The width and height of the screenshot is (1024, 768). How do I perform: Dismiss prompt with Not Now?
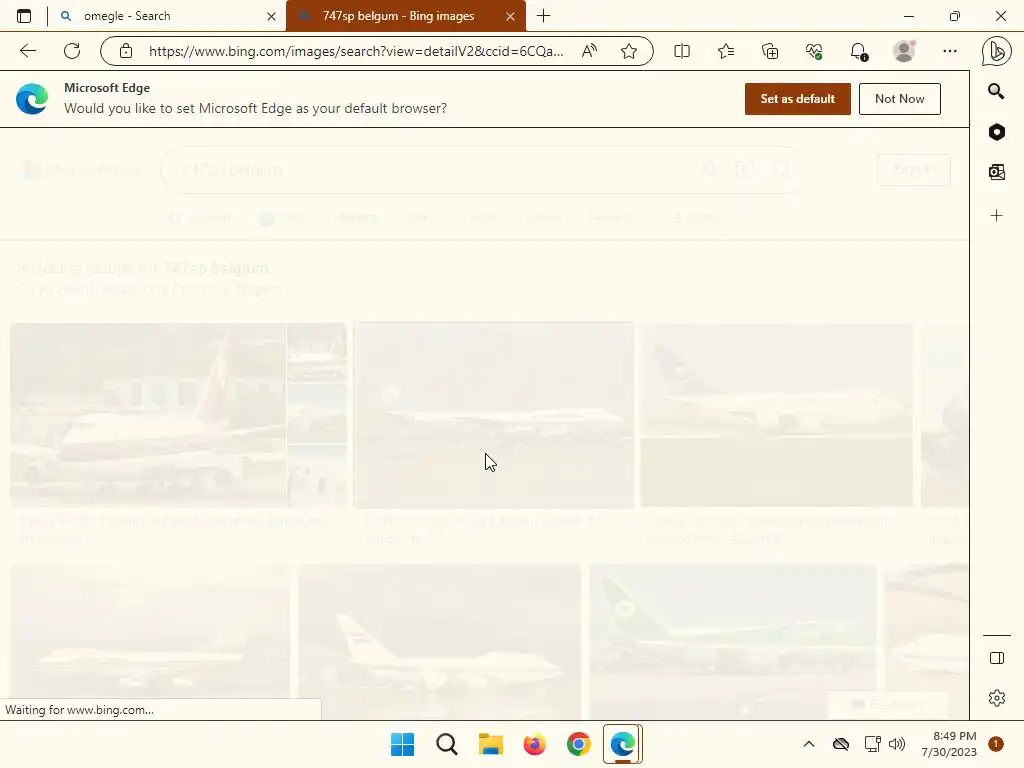point(899,99)
